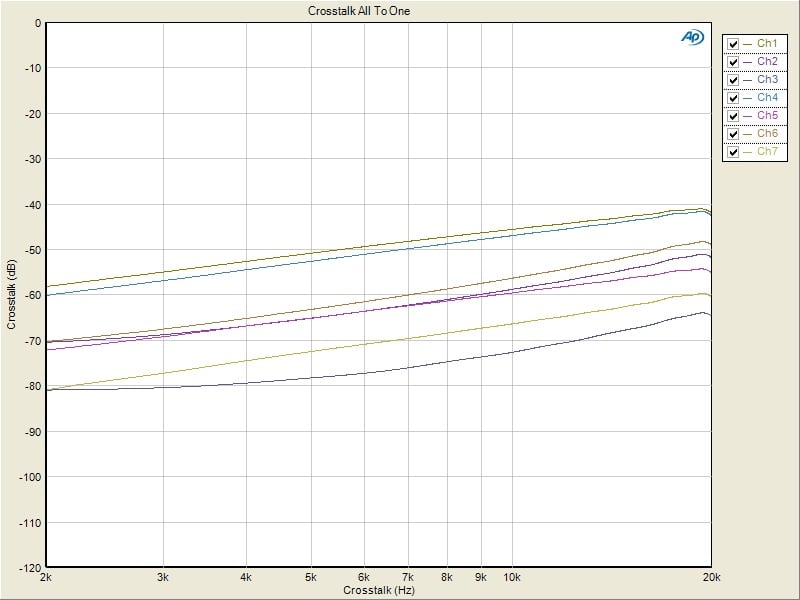Uncheck the Ch5 legend checkbox
Image resolution: width=800 pixels, height=600 pixels.
734,116
